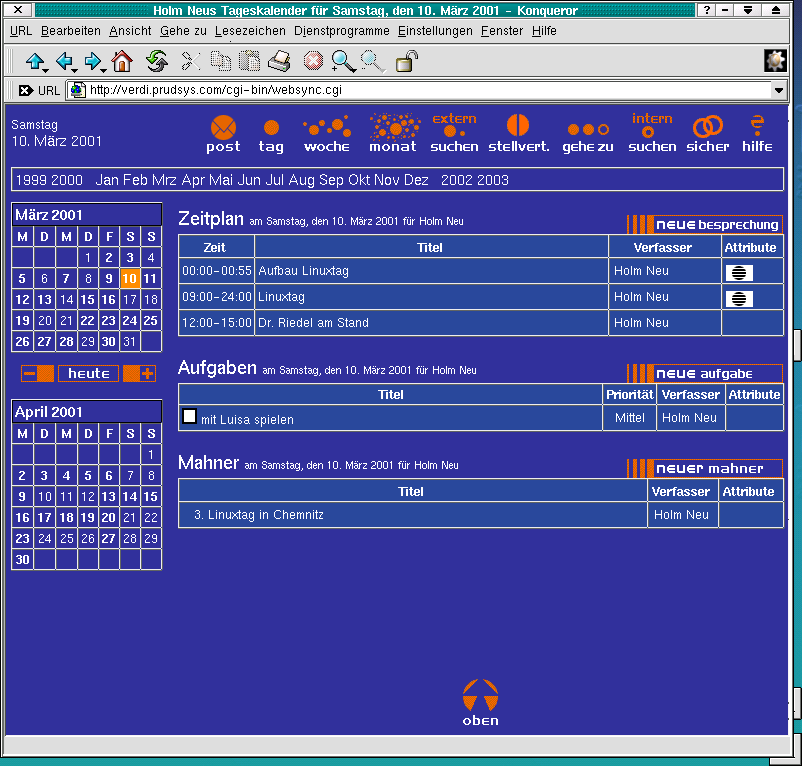Click the 'sicher' interlocking rings icon
This screenshot has width=802, height=766.
pyautogui.click(x=708, y=127)
